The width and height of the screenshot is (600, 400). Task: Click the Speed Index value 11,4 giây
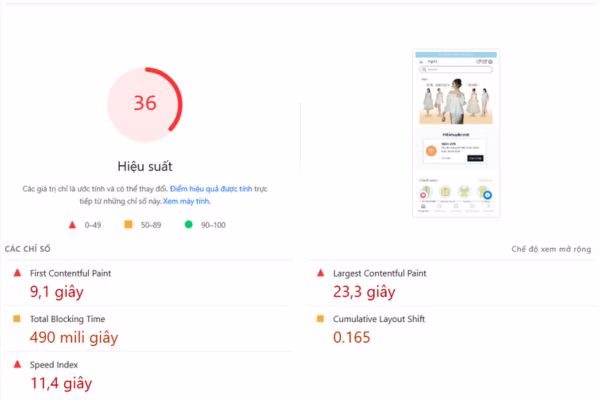point(61,383)
